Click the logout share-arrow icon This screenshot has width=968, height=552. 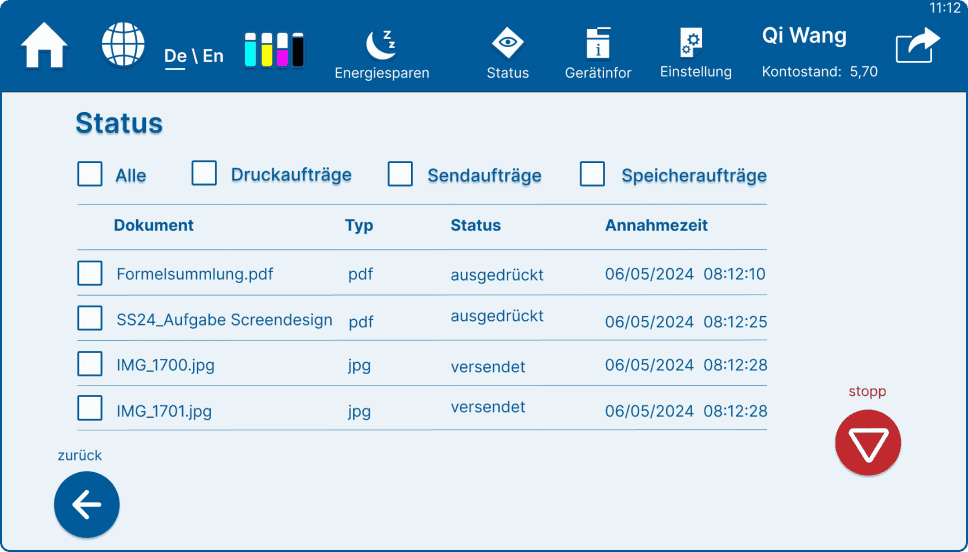point(917,45)
